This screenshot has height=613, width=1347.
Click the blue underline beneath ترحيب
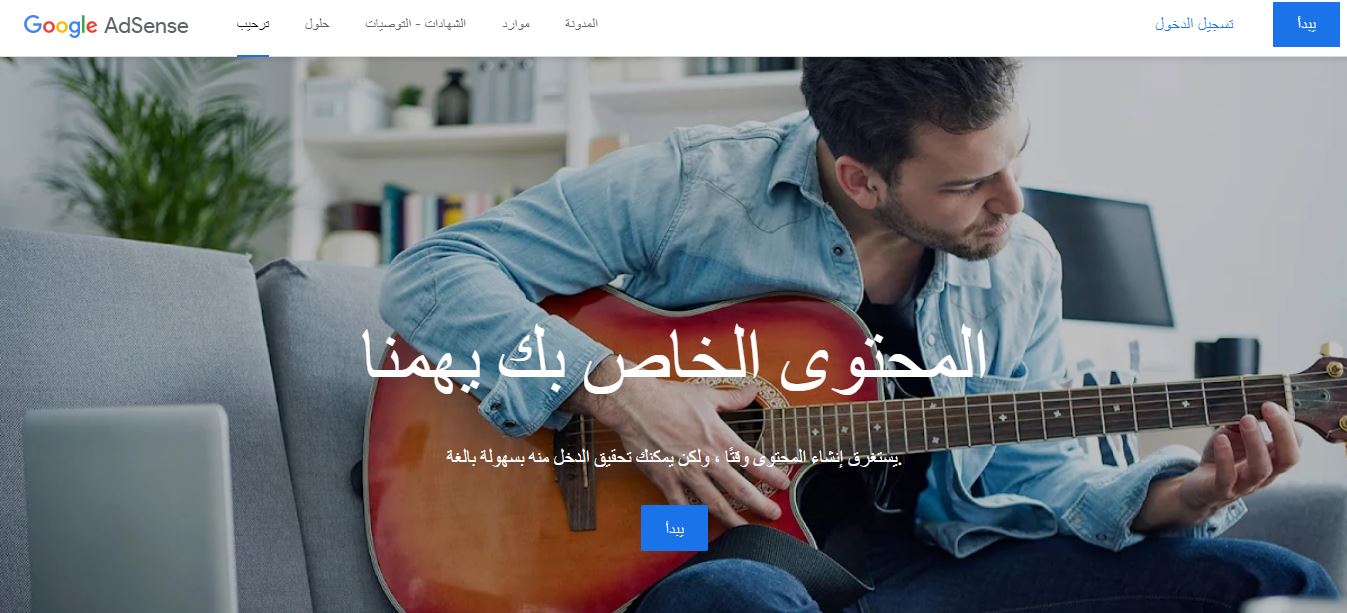coord(253,55)
